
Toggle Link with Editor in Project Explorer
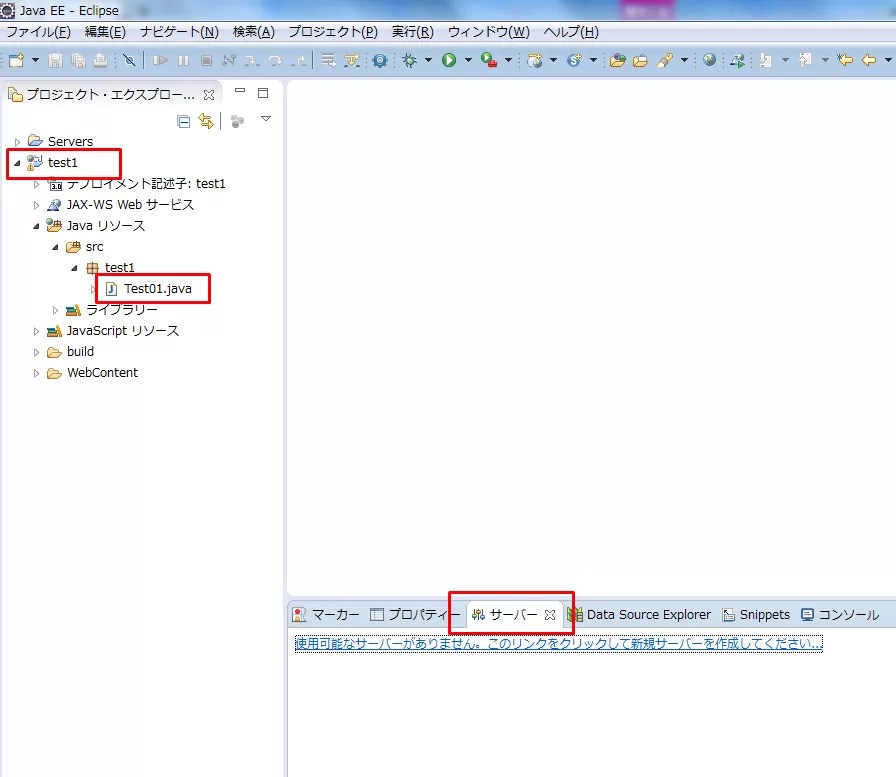207,119
